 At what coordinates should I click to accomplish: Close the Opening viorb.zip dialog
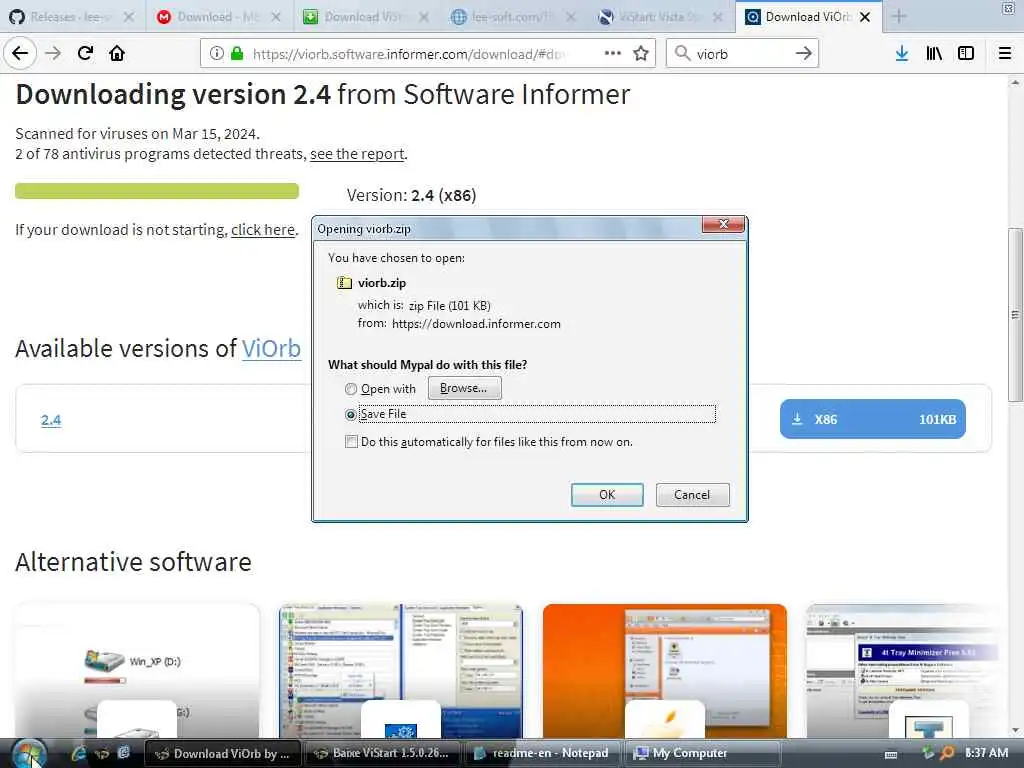[x=723, y=224]
